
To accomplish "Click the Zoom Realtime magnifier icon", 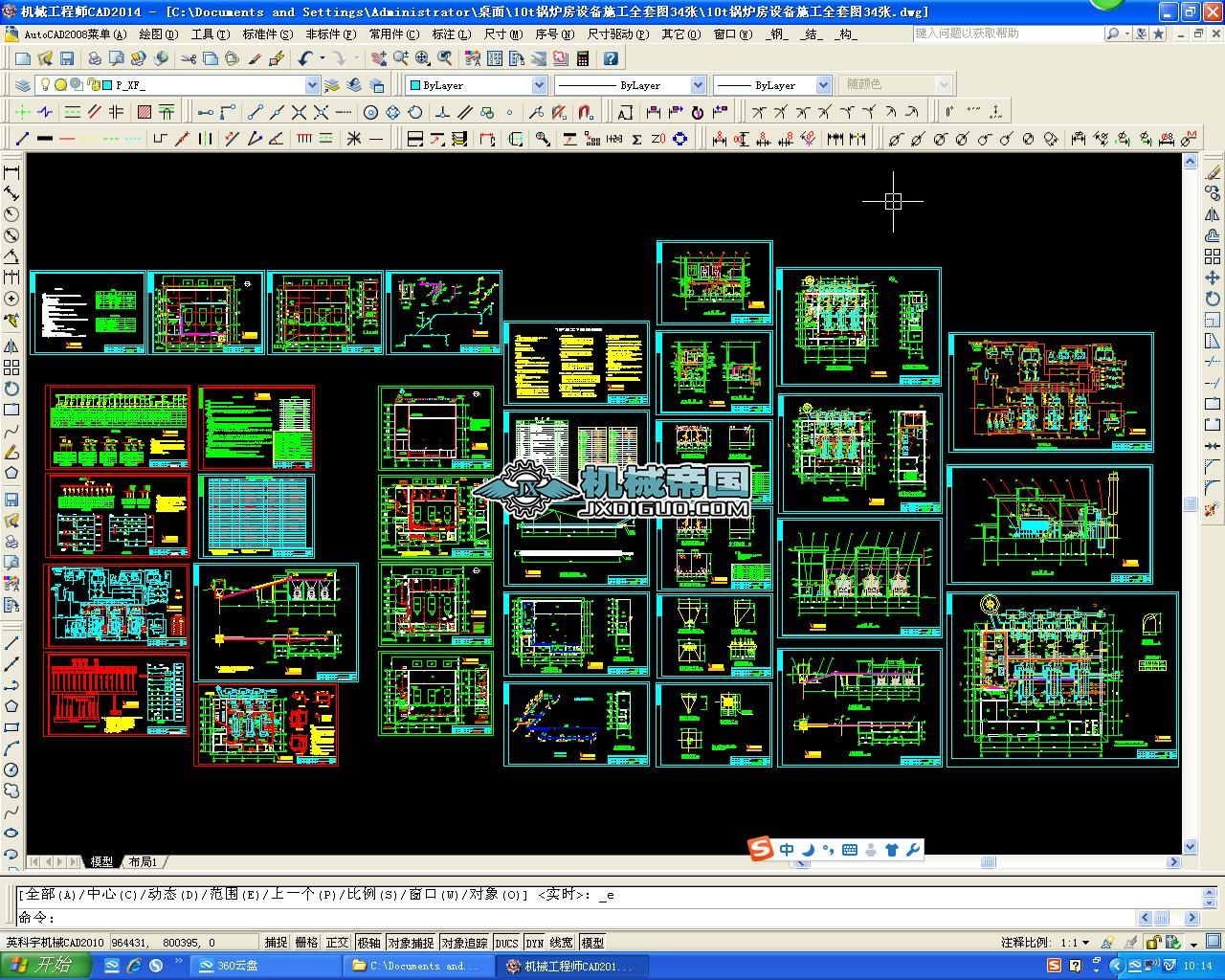I will pyautogui.click(x=401, y=58).
